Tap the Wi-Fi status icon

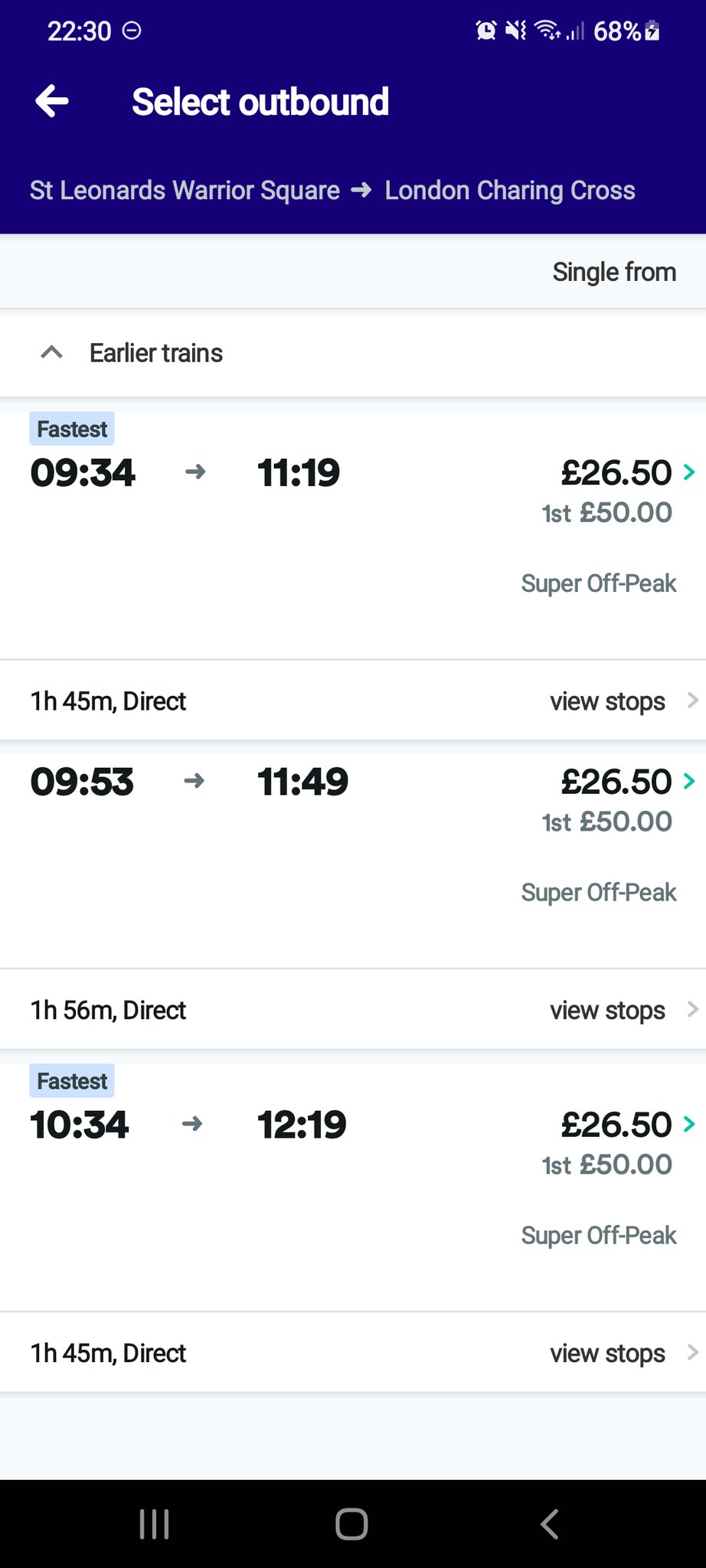click(x=547, y=31)
